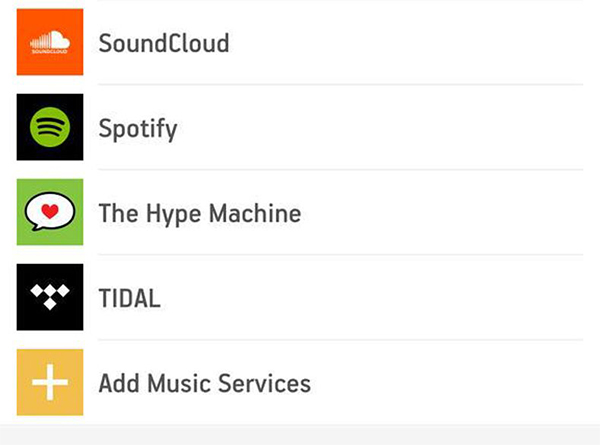Image resolution: width=600 pixels, height=445 pixels.
Task: Click the gray bar below the list
Action: tap(300, 434)
